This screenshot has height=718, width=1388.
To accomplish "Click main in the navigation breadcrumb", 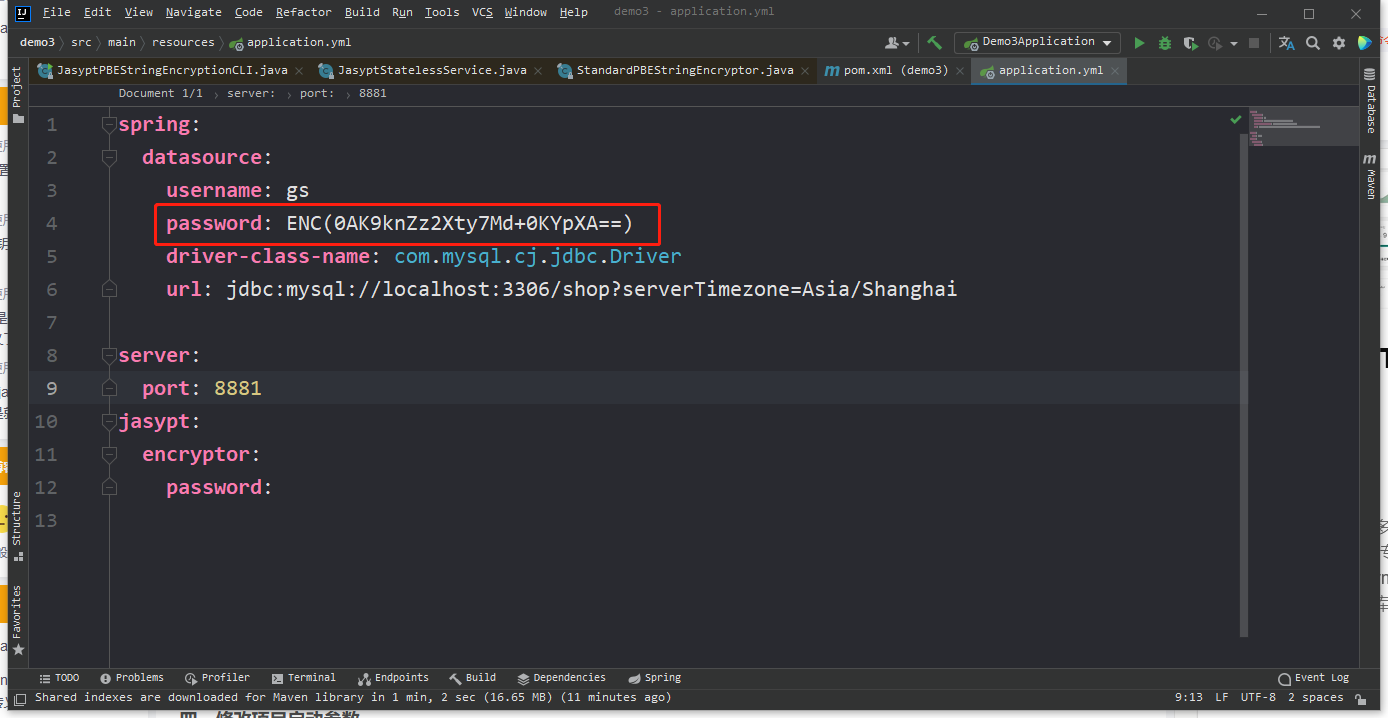I will 122,43.
